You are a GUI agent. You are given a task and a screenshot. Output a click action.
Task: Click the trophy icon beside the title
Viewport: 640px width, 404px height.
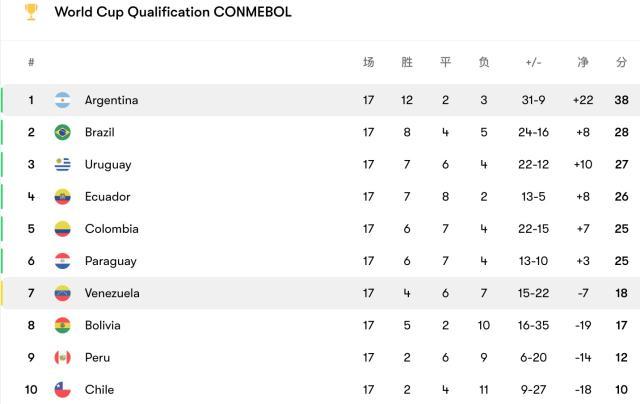31,12
